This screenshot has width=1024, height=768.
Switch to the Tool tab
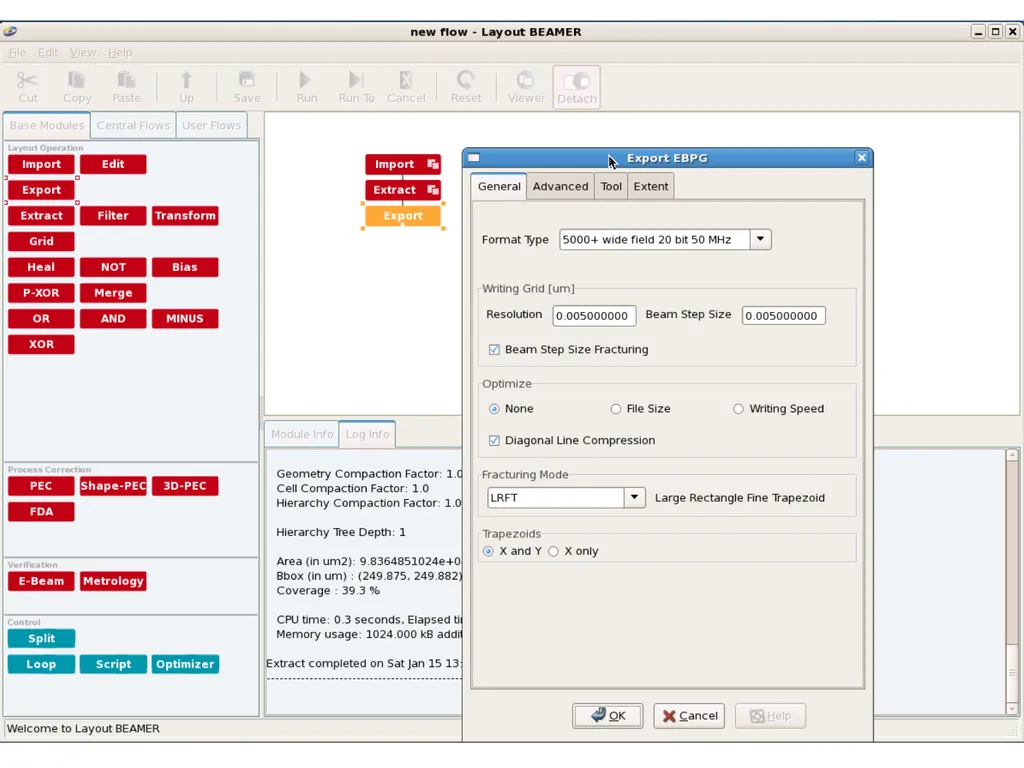611,186
